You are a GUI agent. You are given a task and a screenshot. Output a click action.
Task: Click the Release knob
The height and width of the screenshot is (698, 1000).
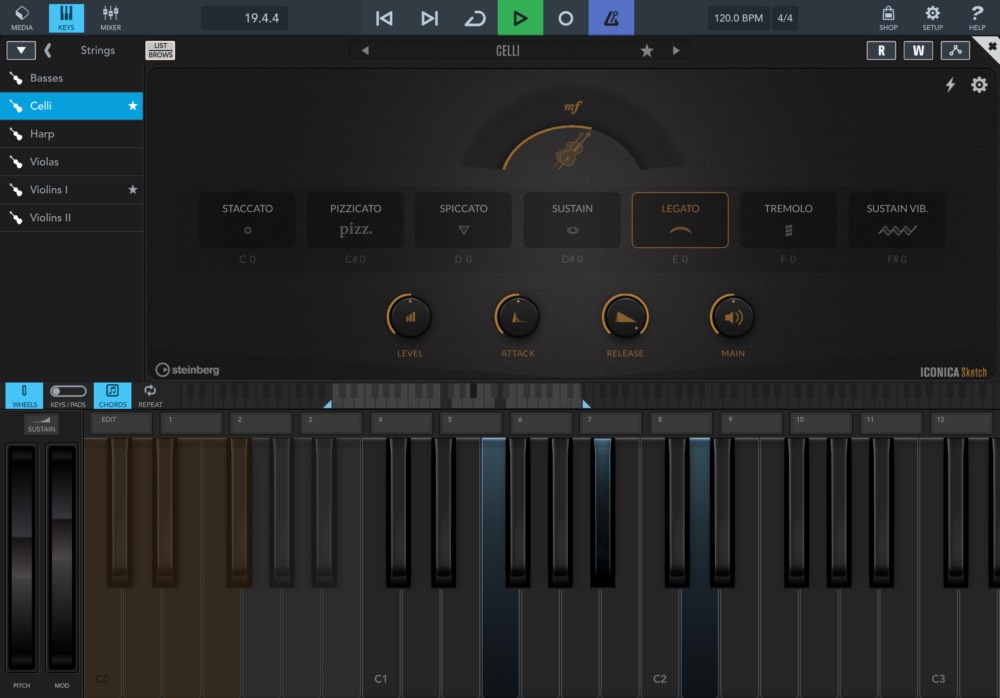[625, 316]
